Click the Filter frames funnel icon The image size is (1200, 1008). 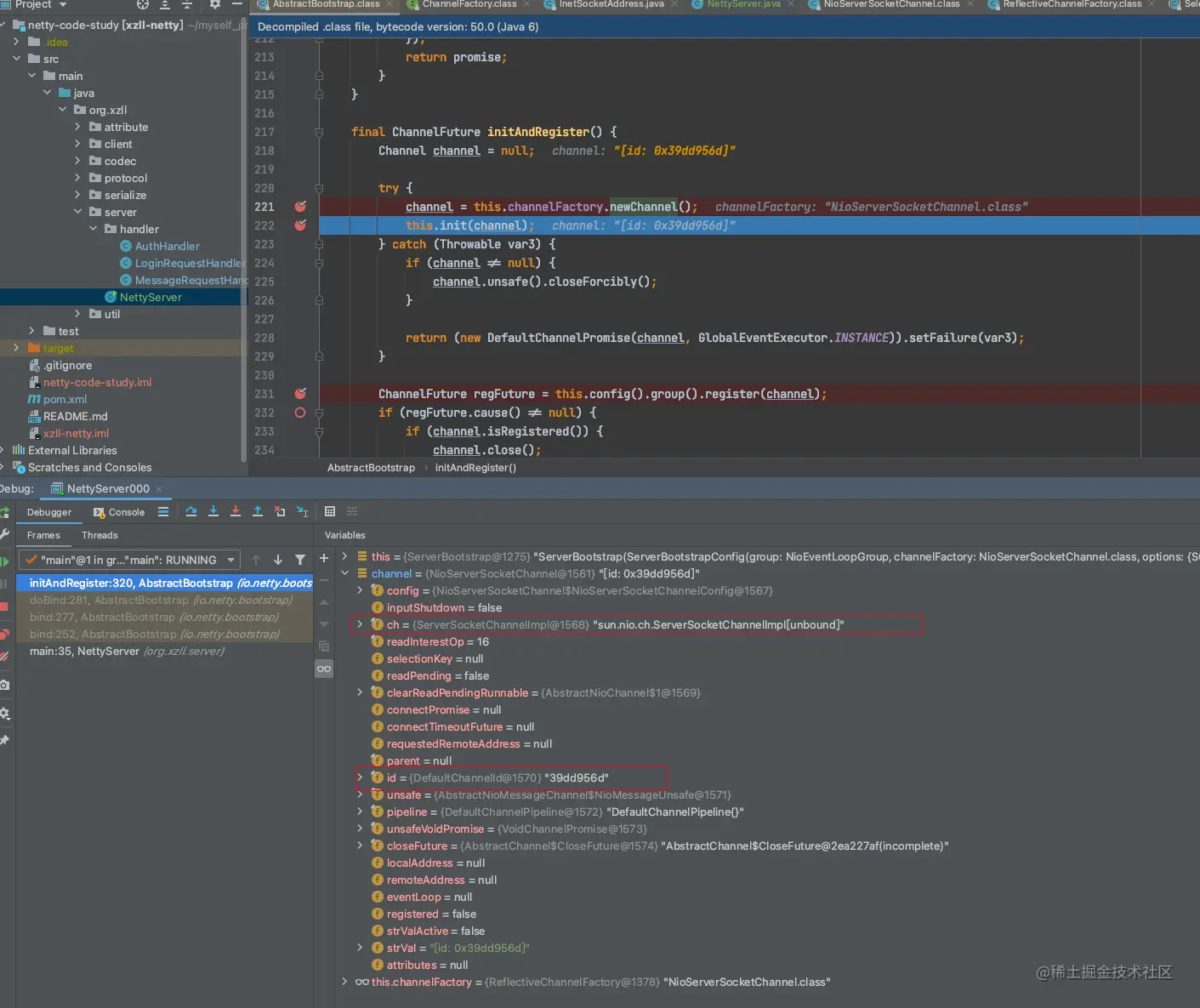(300, 560)
